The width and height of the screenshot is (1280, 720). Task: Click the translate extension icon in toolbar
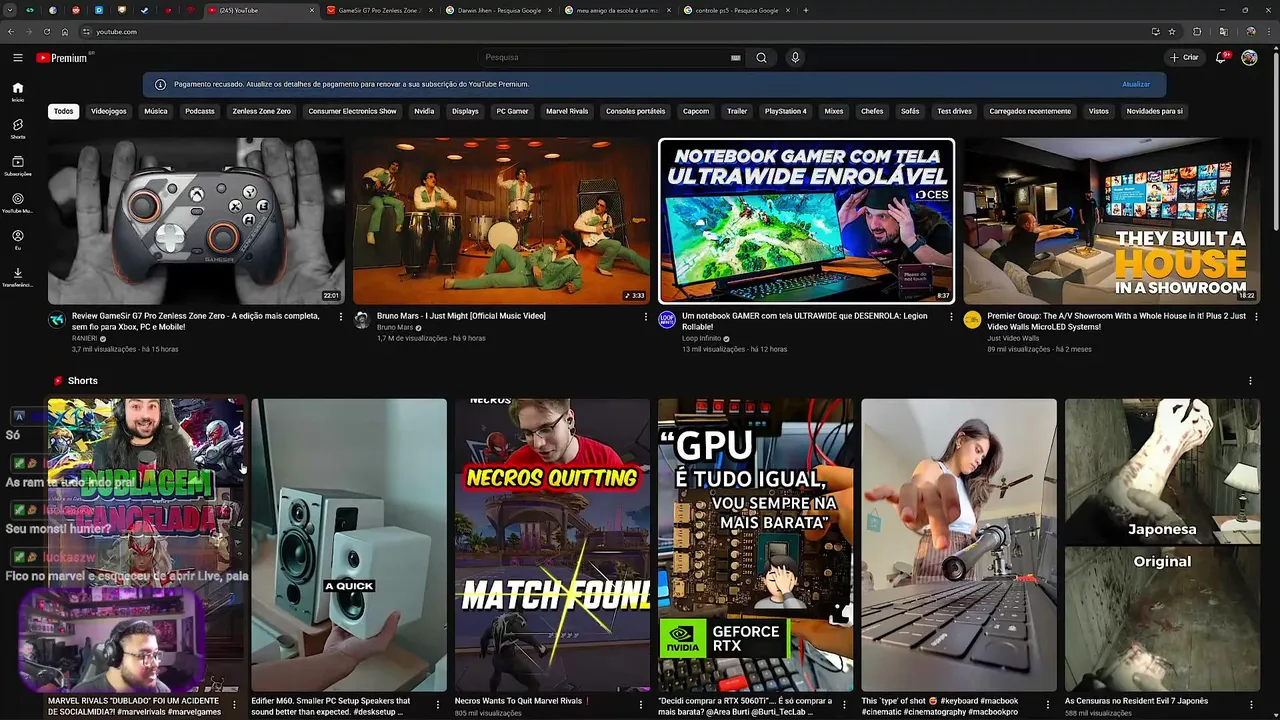1223,32
